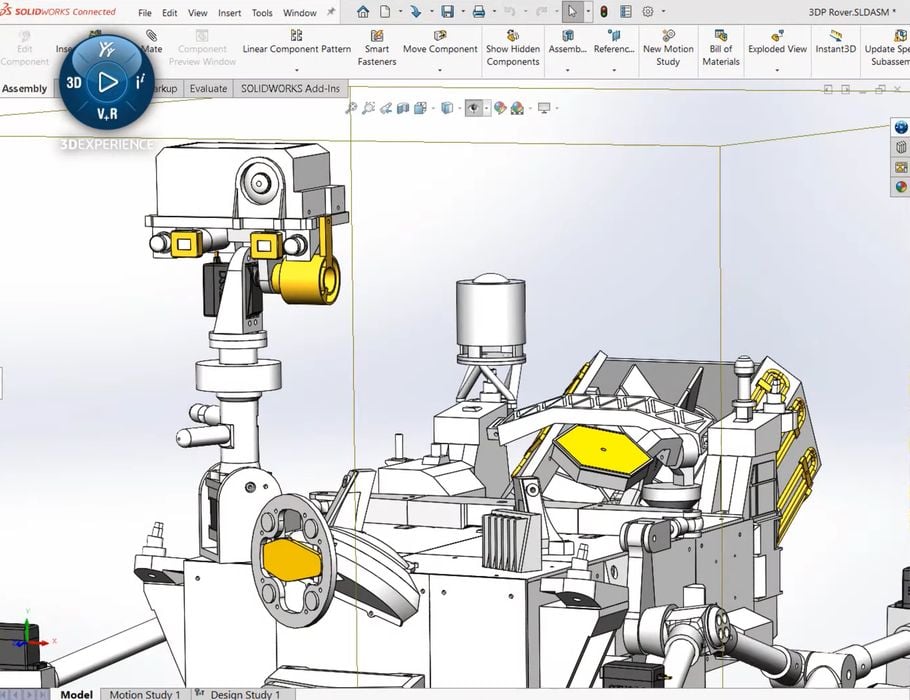910x700 pixels.
Task: Open the Bill of Materials tool
Action: pyautogui.click(x=720, y=48)
